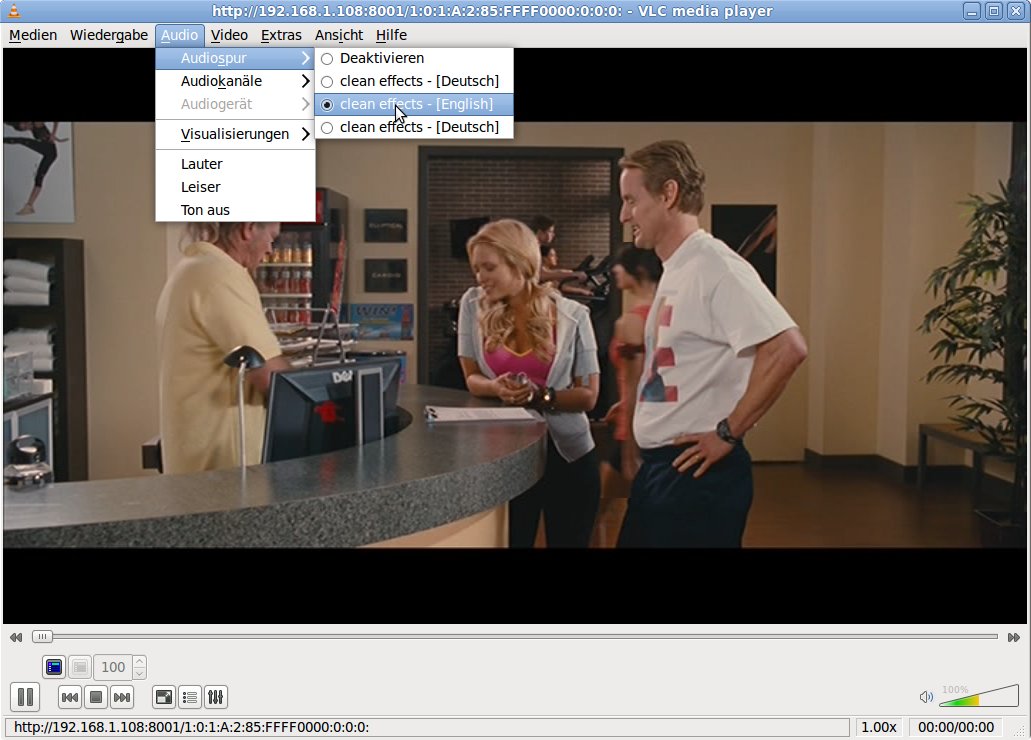The image size is (1031, 740).
Task: Choose Ton aus to mute
Action: (x=235, y=210)
